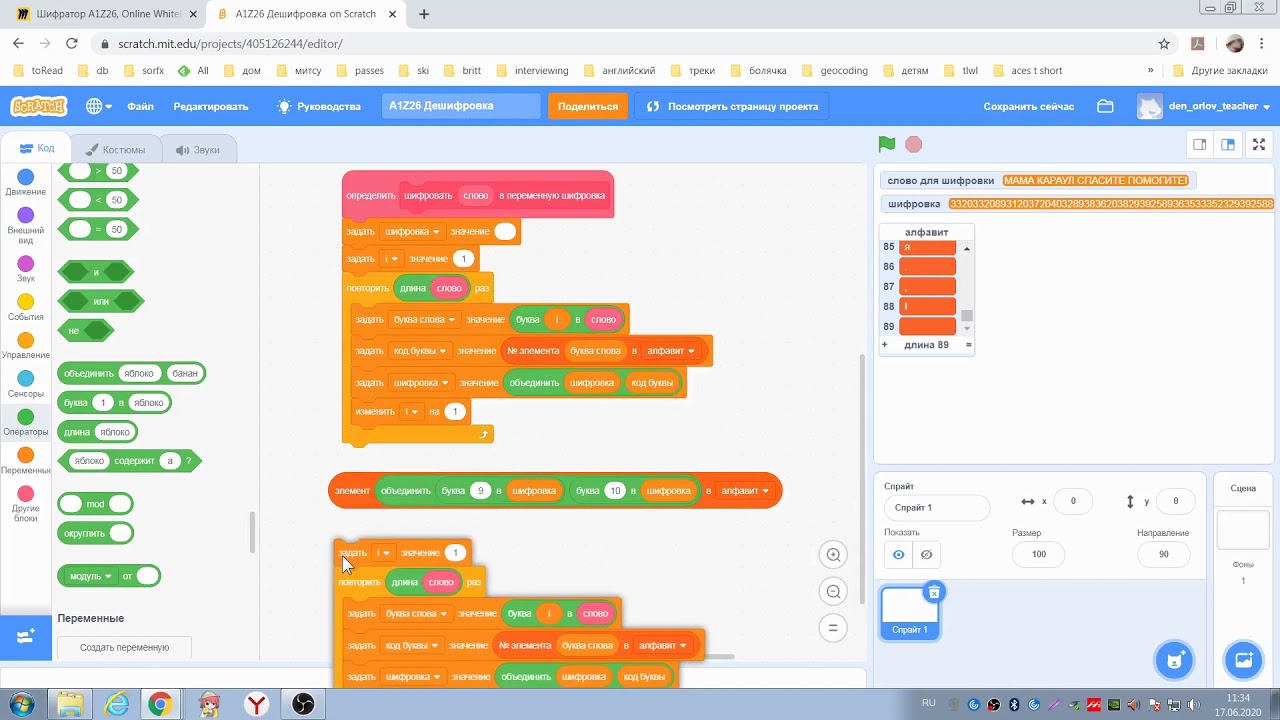This screenshot has height=720, width=1280.
Task: Open the choose a backdrop button
Action: pyautogui.click(x=1244, y=660)
